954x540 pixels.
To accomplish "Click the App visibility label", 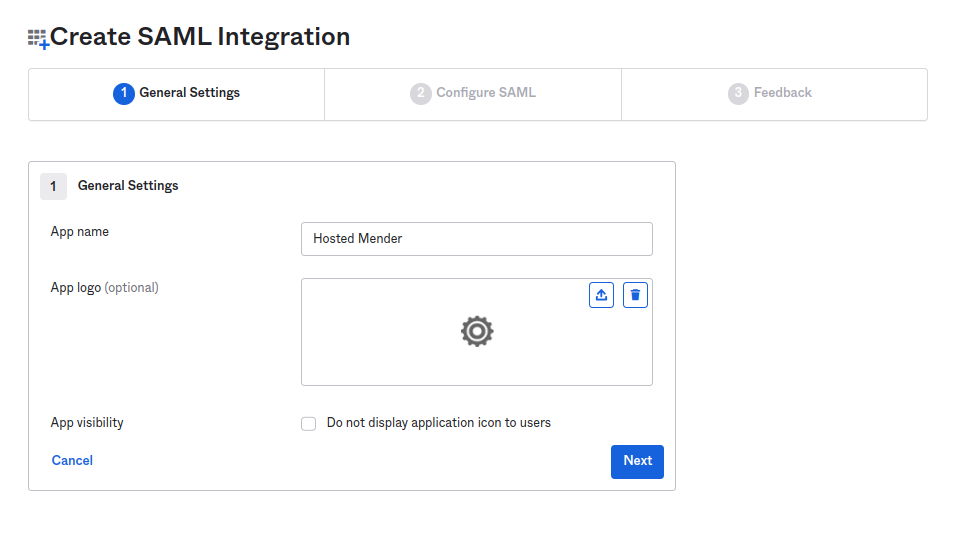I will click(87, 423).
